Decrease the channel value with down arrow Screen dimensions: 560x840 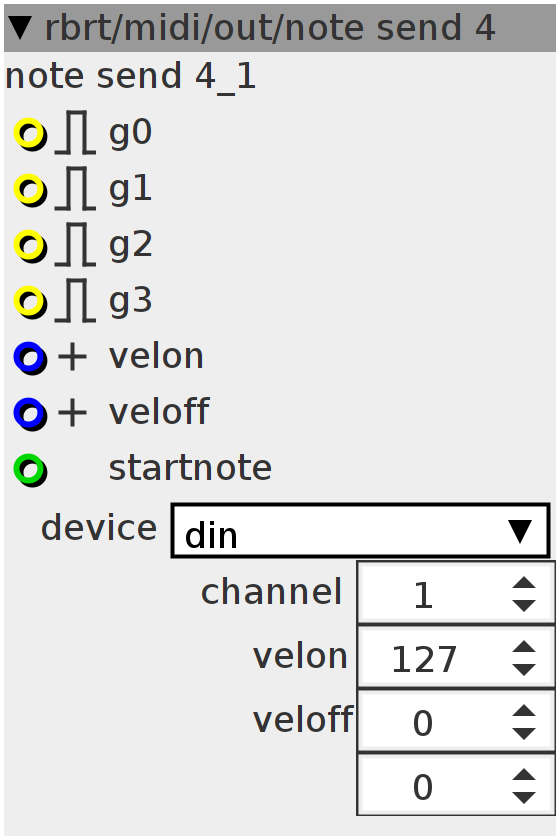click(524, 605)
